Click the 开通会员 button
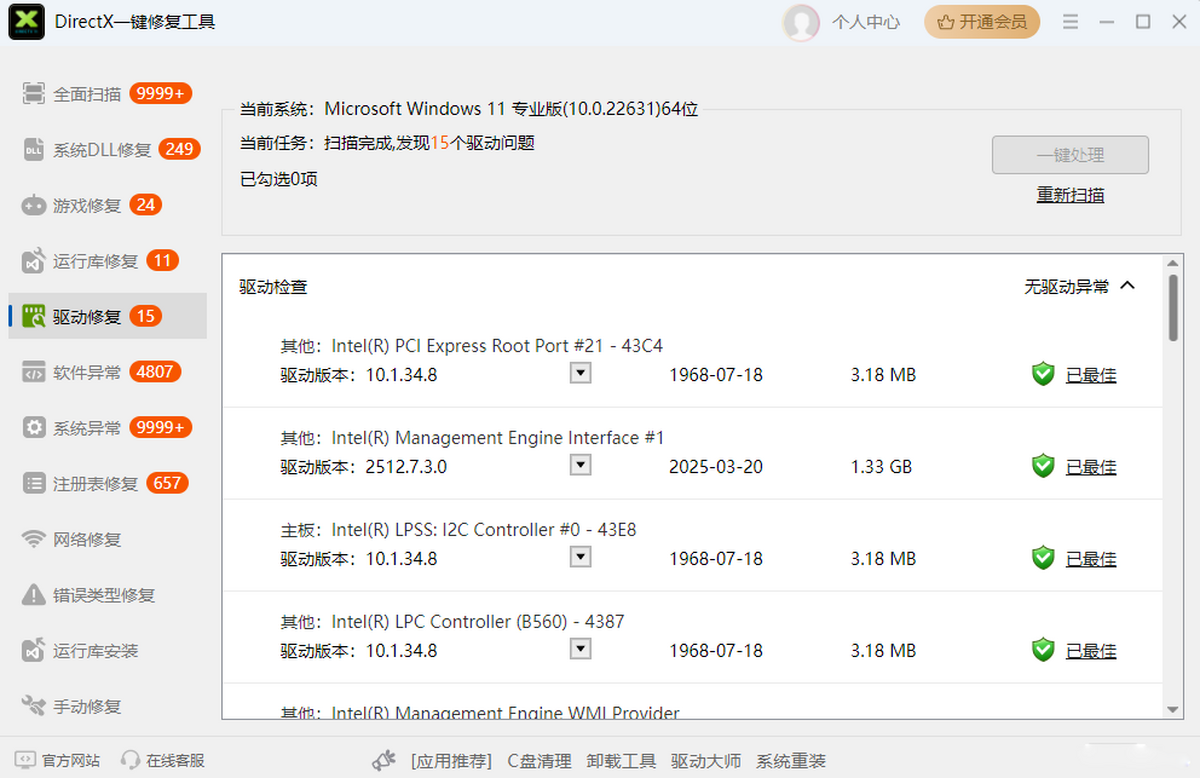This screenshot has height=778, width=1200. 982,22
